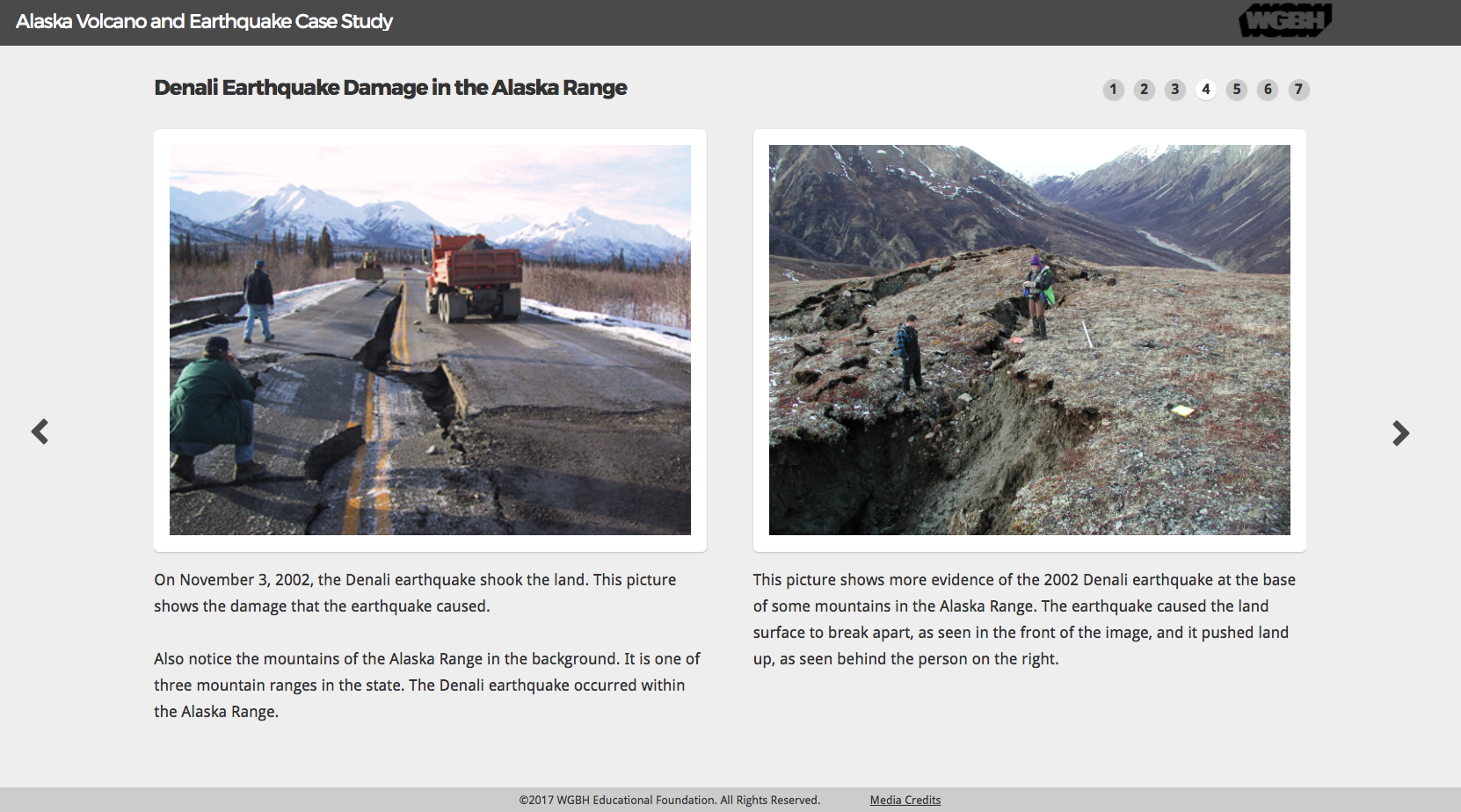The image size is (1461, 812).
Task: Click the Denali Earthquake Damage heading
Action: (390, 88)
